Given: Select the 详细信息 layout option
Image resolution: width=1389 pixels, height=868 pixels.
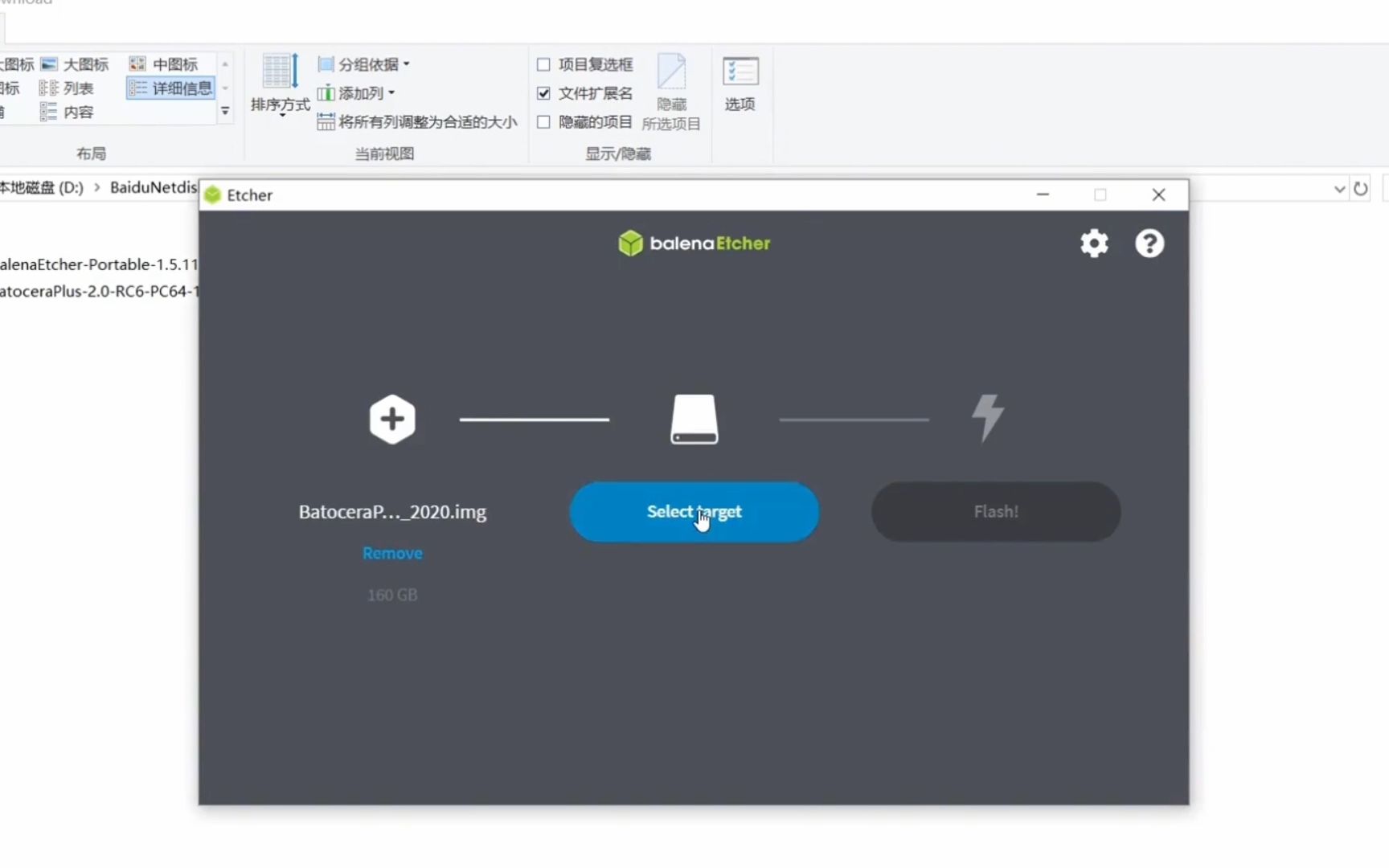Looking at the screenshot, I should click(171, 88).
